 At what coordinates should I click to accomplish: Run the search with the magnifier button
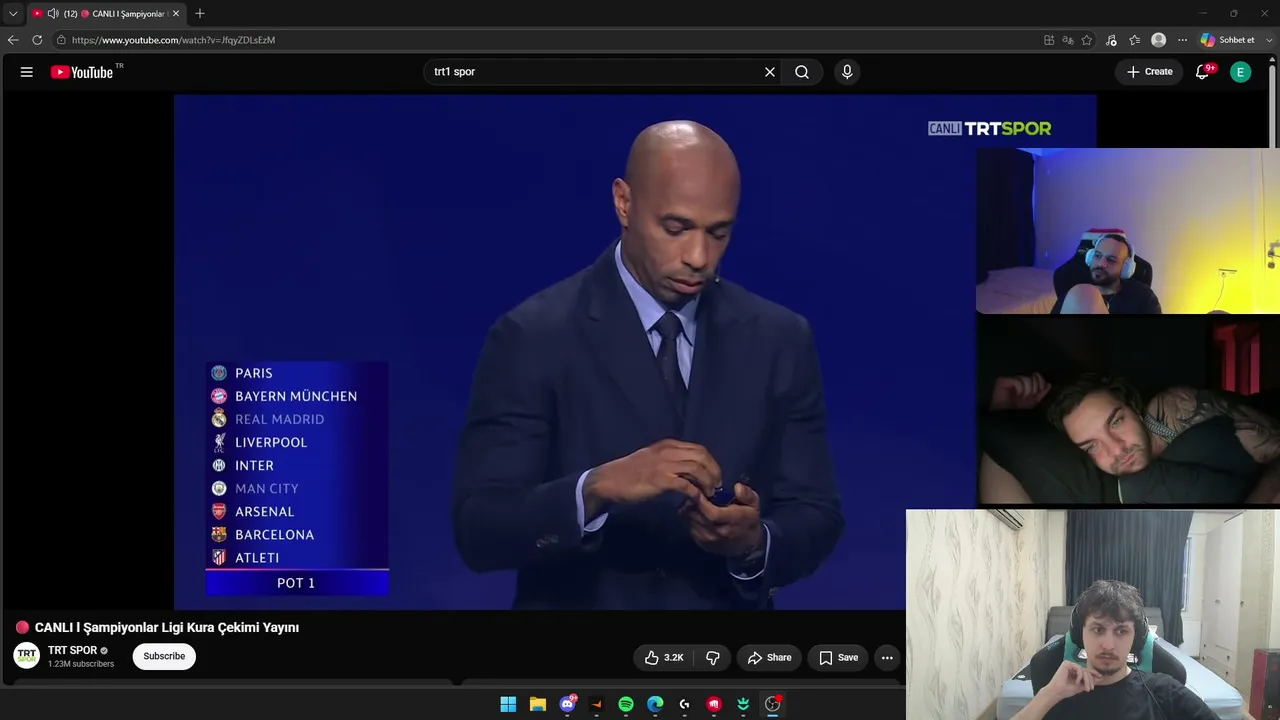click(x=802, y=72)
